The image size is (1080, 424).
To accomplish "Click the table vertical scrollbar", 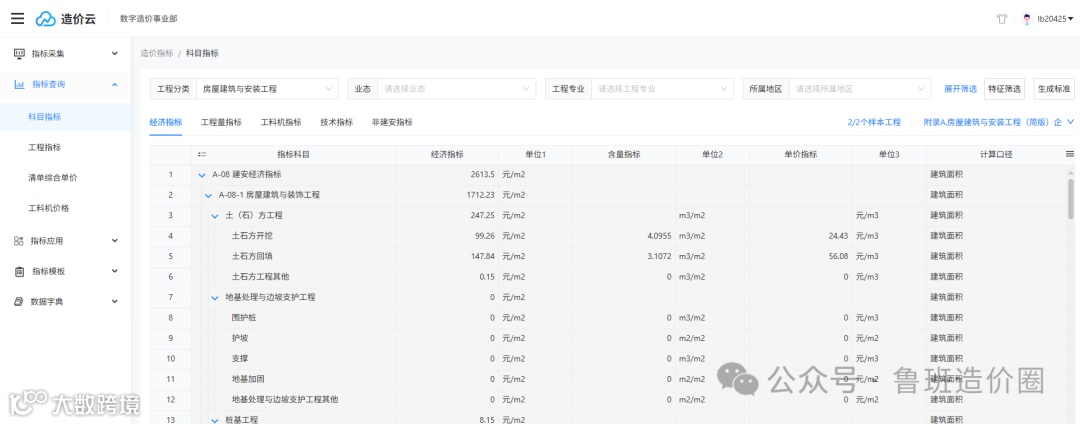I will tap(1071, 199).
